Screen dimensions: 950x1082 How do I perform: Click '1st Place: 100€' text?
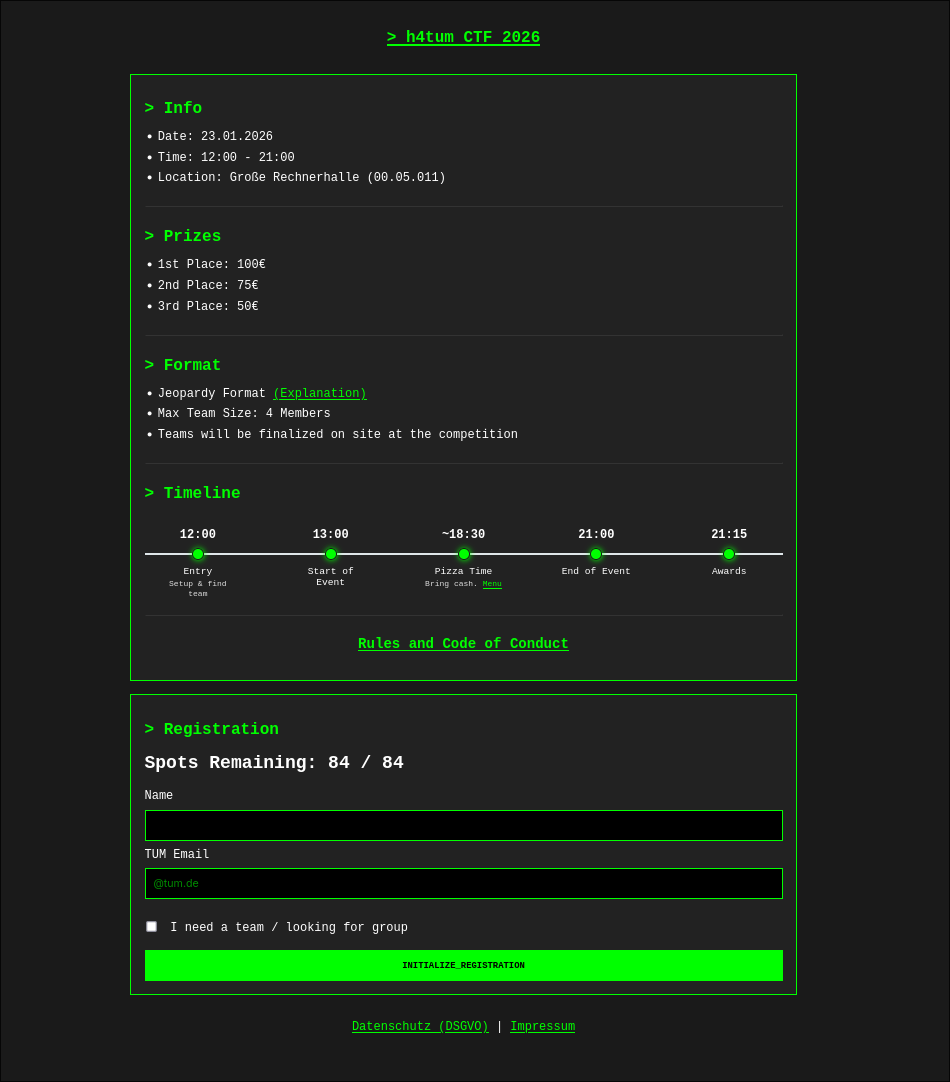coord(212,264)
